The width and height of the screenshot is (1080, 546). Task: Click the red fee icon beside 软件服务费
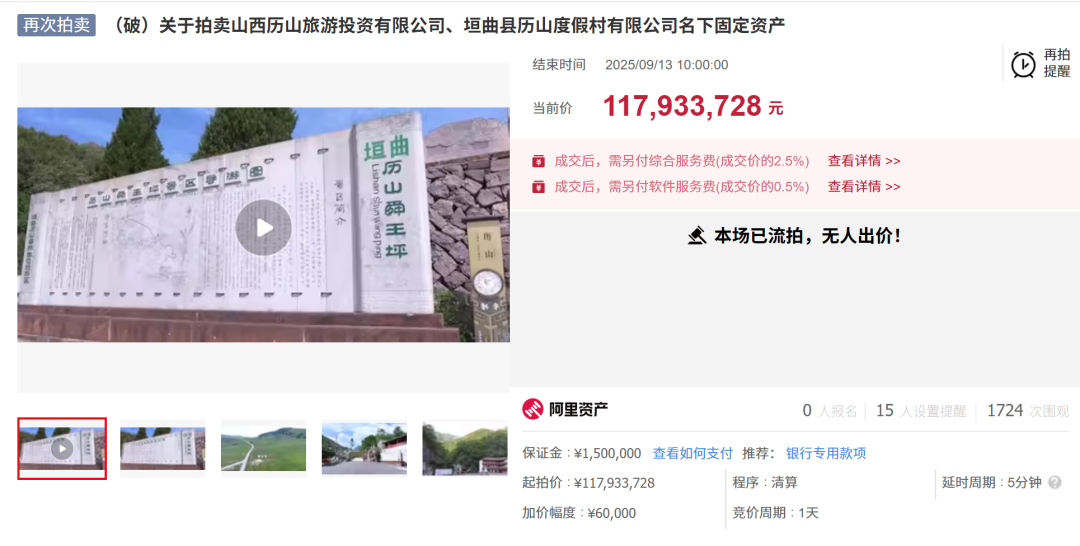pyautogui.click(x=539, y=187)
